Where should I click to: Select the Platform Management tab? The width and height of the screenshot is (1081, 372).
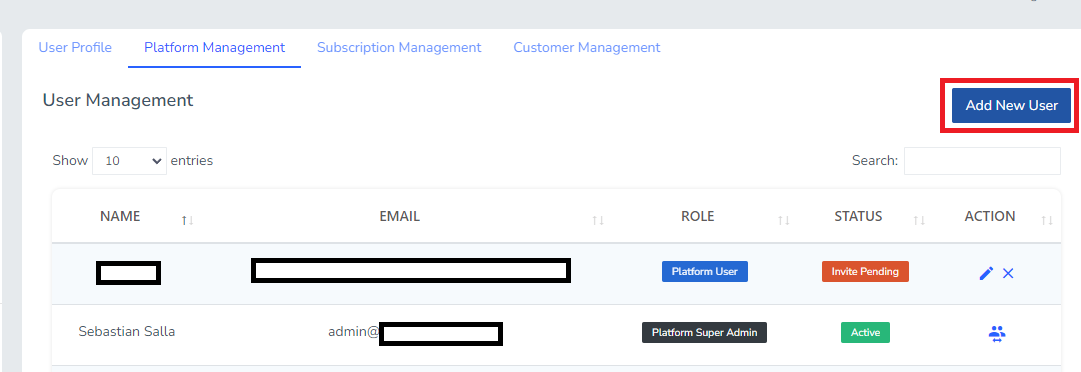pos(214,48)
